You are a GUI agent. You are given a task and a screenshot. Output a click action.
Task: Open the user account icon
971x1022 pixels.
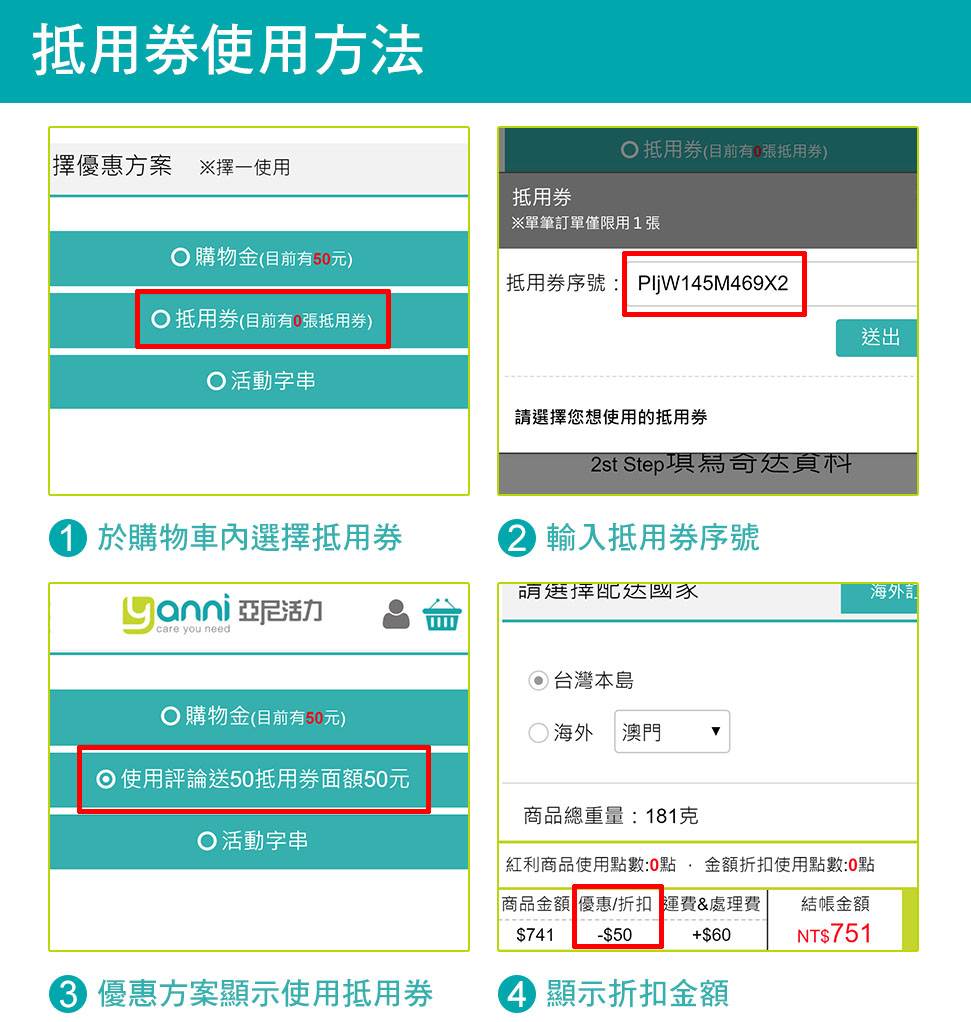[x=396, y=614]
